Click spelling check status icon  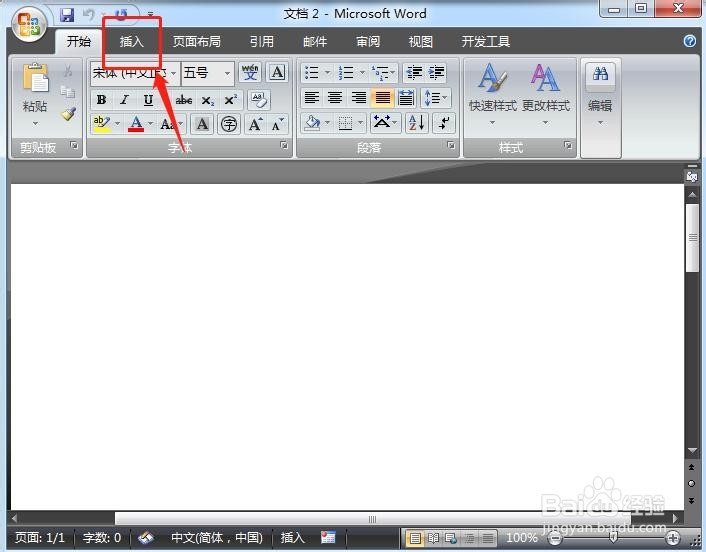(146, 537)
